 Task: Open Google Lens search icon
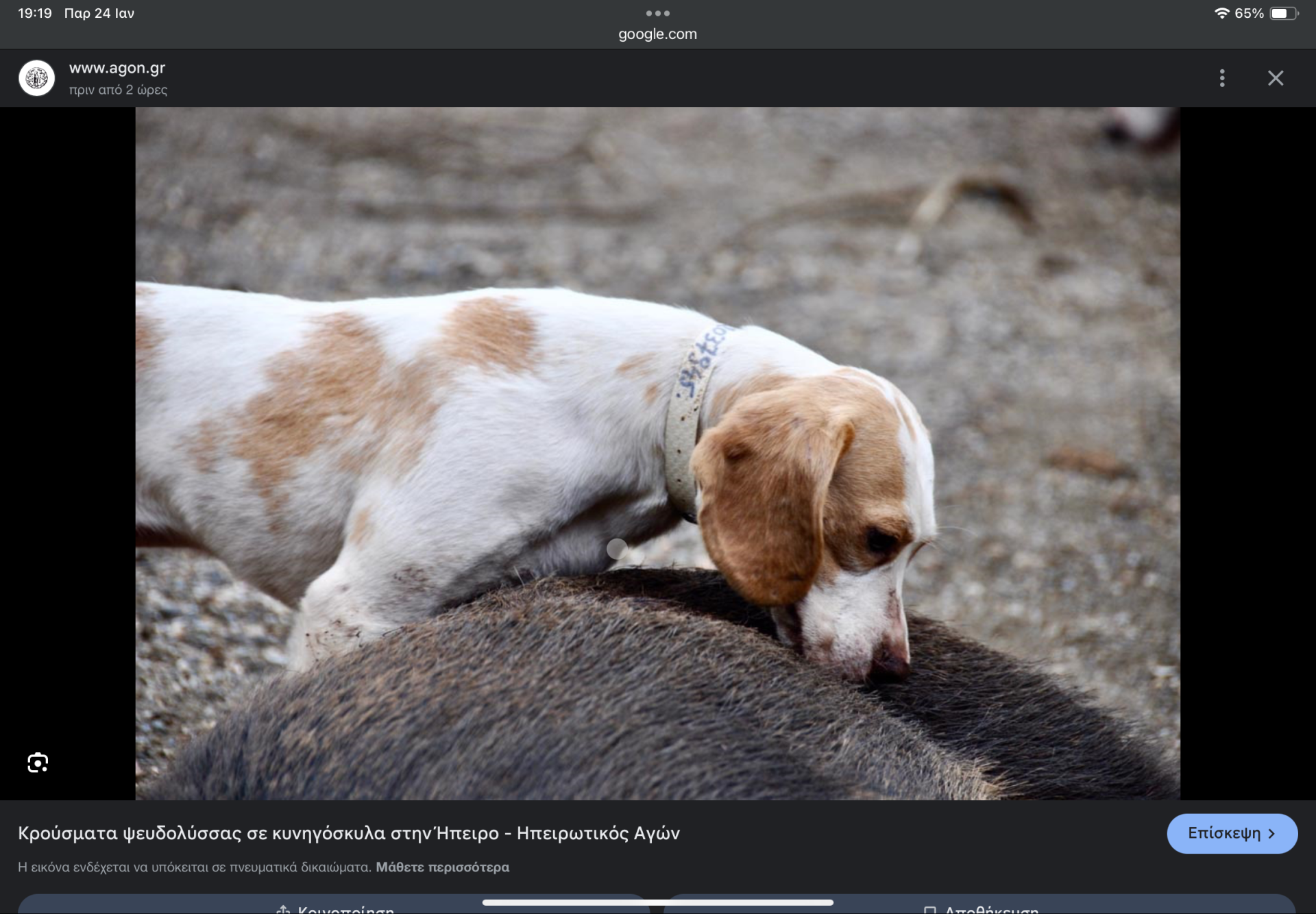[38, 763]
